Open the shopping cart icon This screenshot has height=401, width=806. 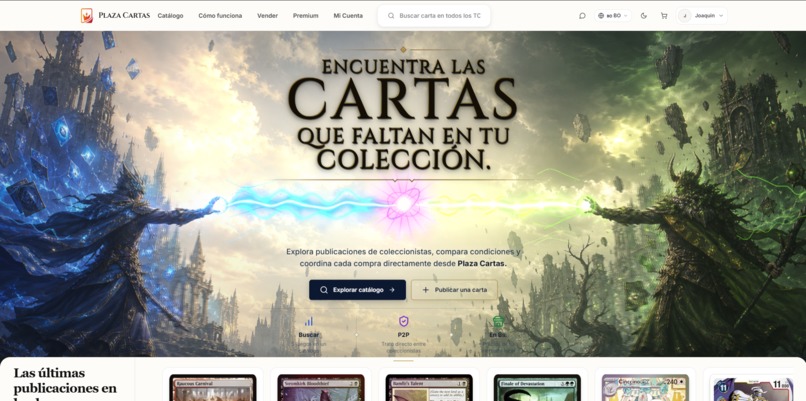point(664,16)
